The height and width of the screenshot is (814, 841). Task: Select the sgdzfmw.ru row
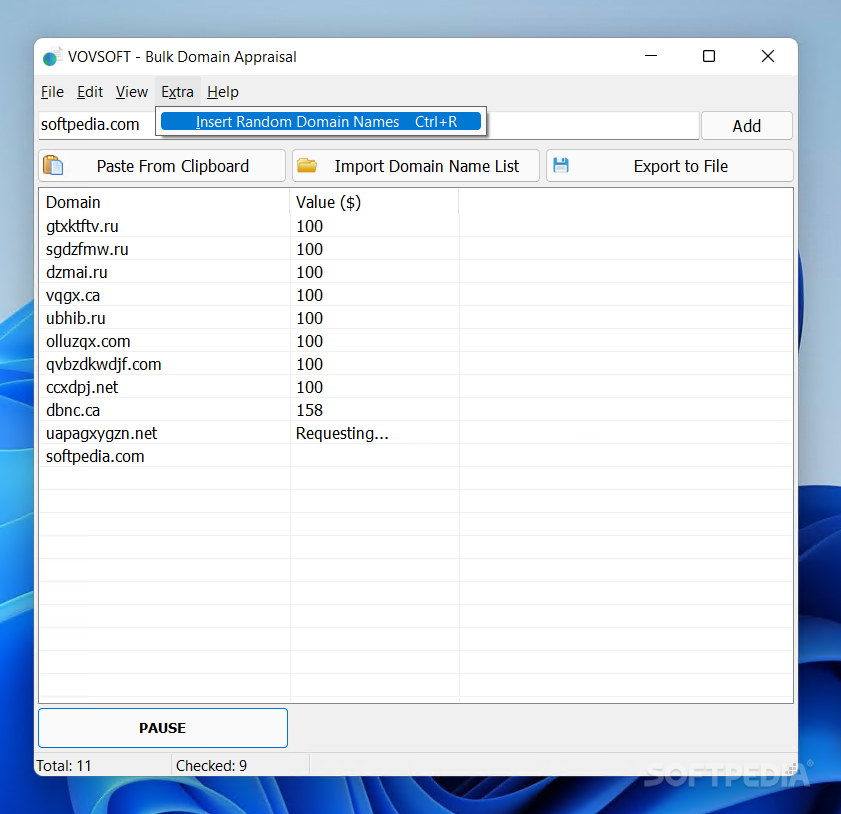click(x=416, y=249)
